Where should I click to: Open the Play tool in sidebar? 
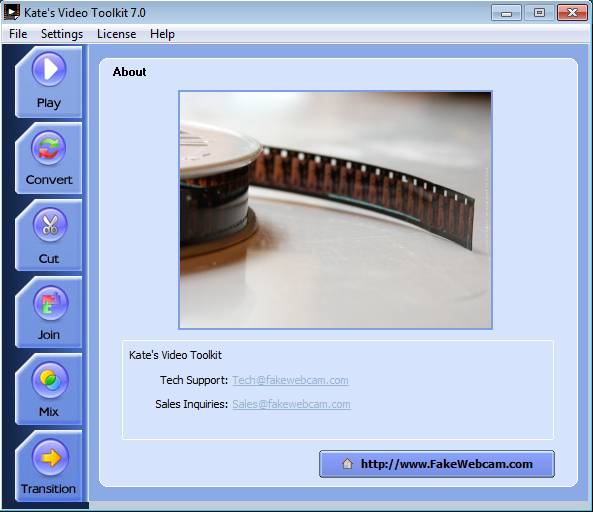(x=48, y=82)
